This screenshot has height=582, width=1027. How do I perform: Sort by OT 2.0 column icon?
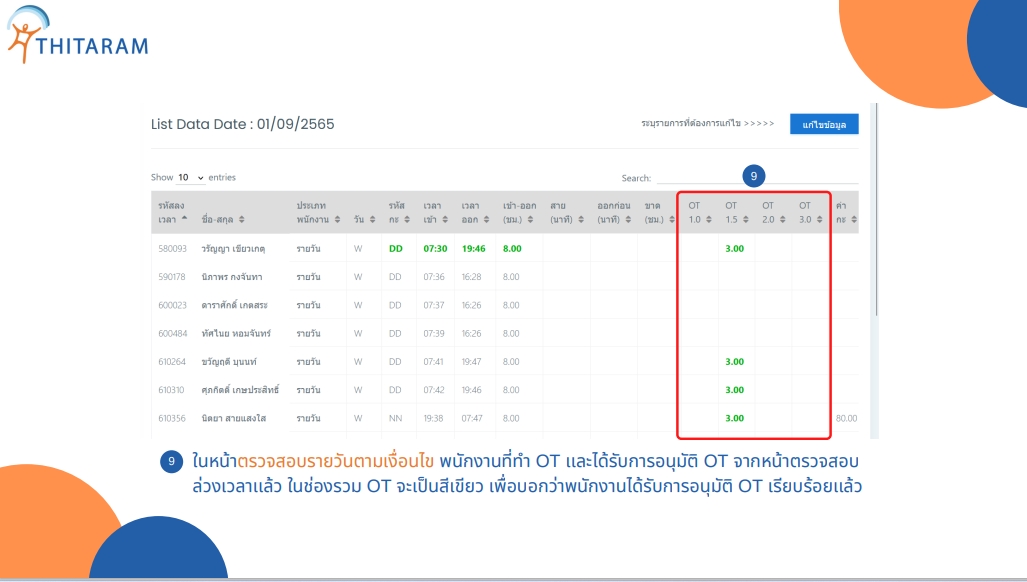click(783, 219)
